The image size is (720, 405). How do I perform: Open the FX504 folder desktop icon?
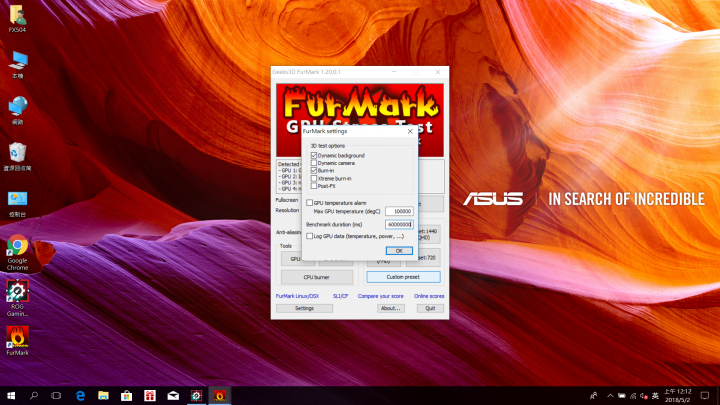(x=17, y=19)
